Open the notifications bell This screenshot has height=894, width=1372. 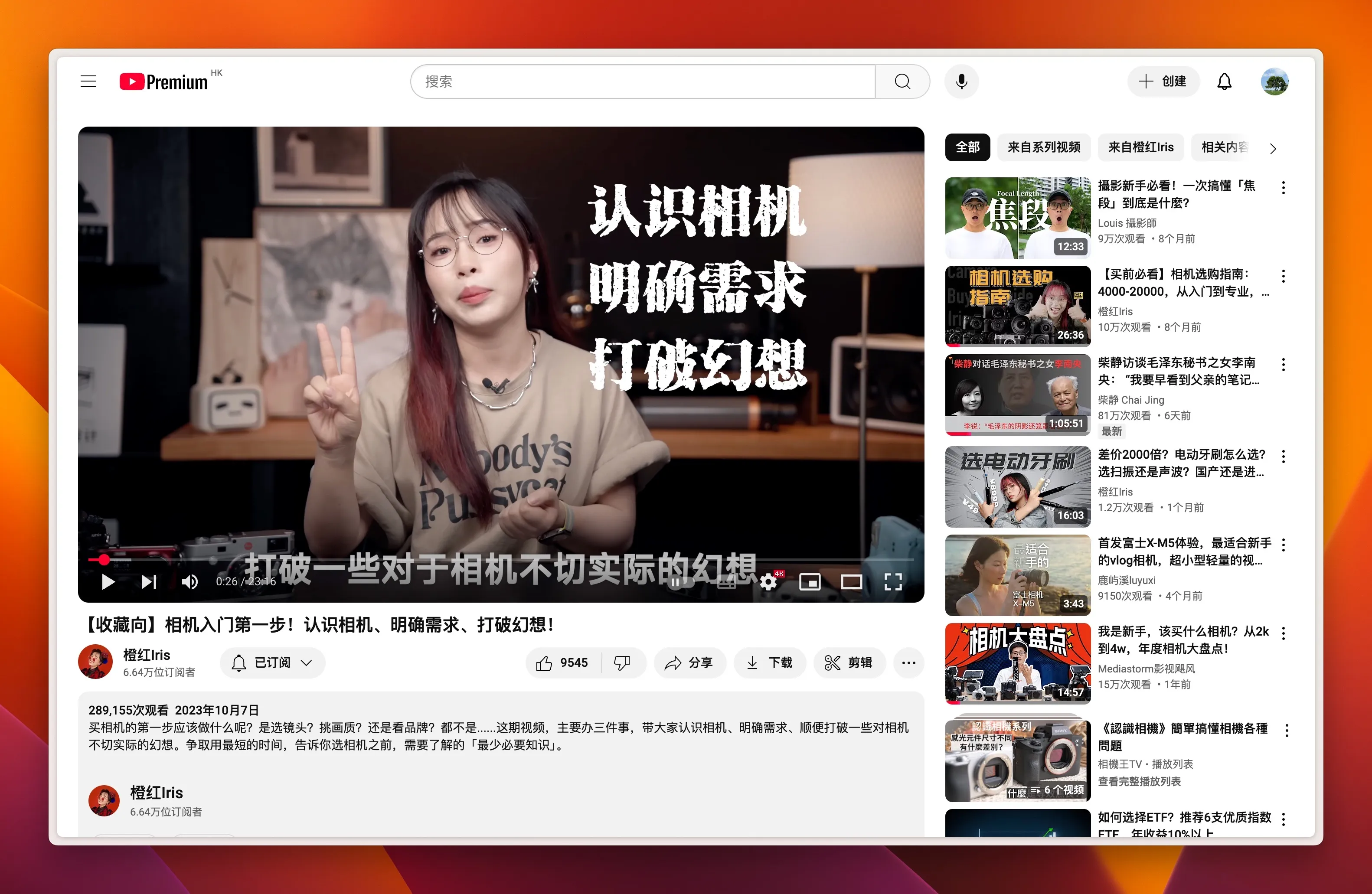[x=1224, y=81]
